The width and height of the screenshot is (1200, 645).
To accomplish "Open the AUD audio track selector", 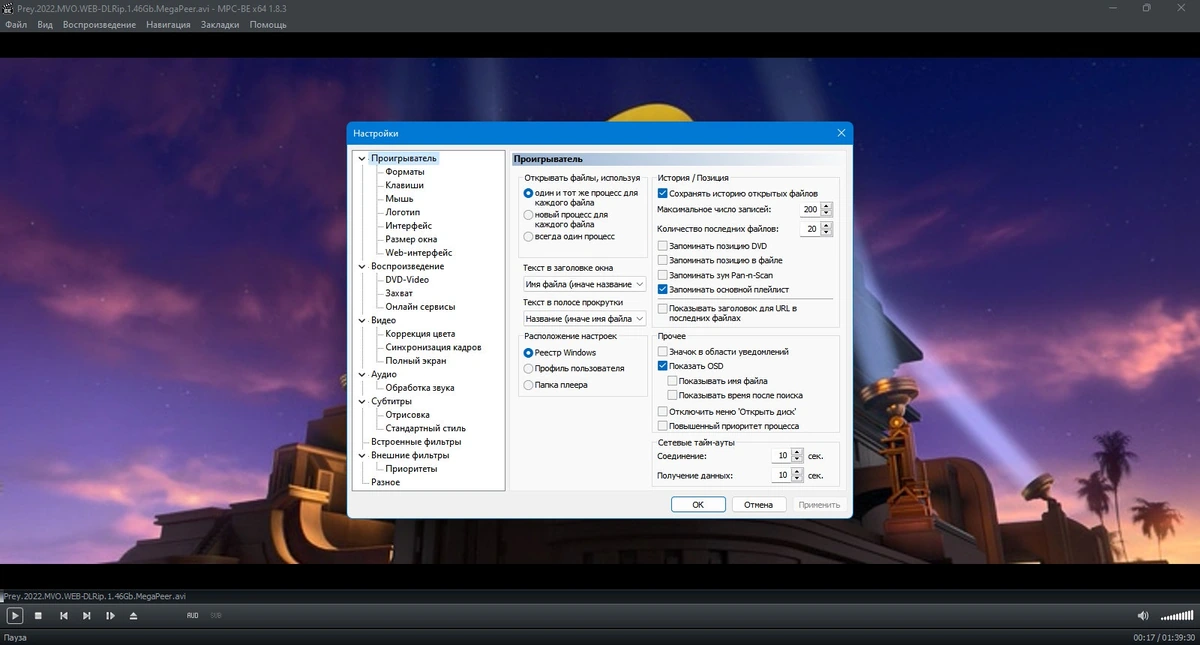I will 192,615.
